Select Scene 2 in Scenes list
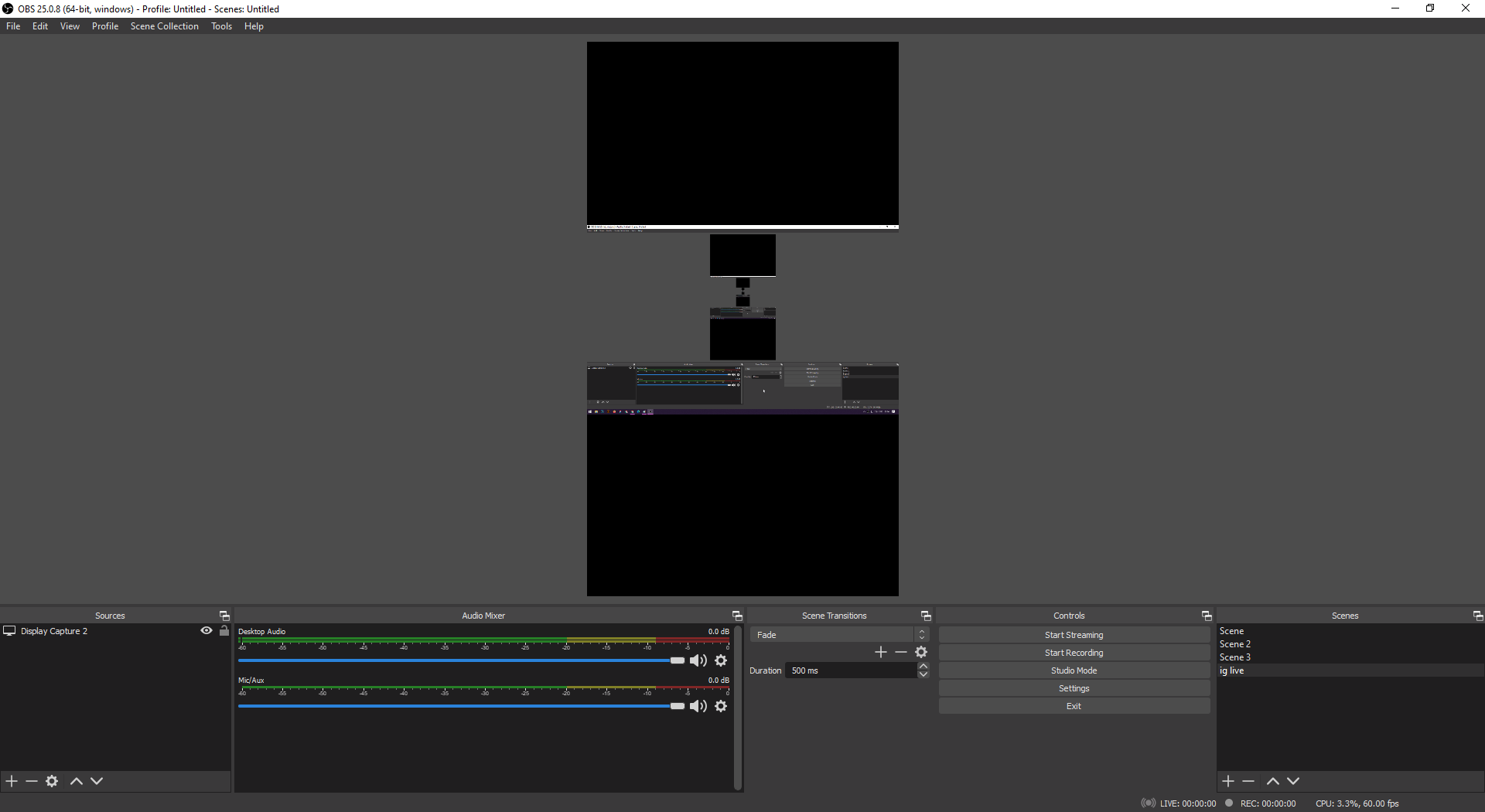This screenshot has width=1485, height=812. (x=1350, y=644)
